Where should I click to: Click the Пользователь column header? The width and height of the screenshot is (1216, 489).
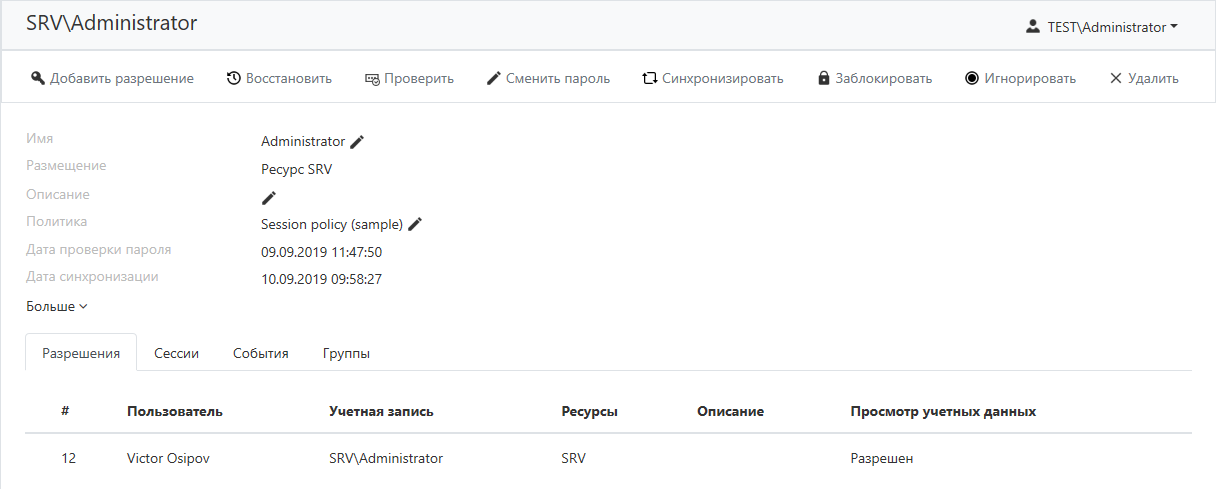[x=175, y=411]
